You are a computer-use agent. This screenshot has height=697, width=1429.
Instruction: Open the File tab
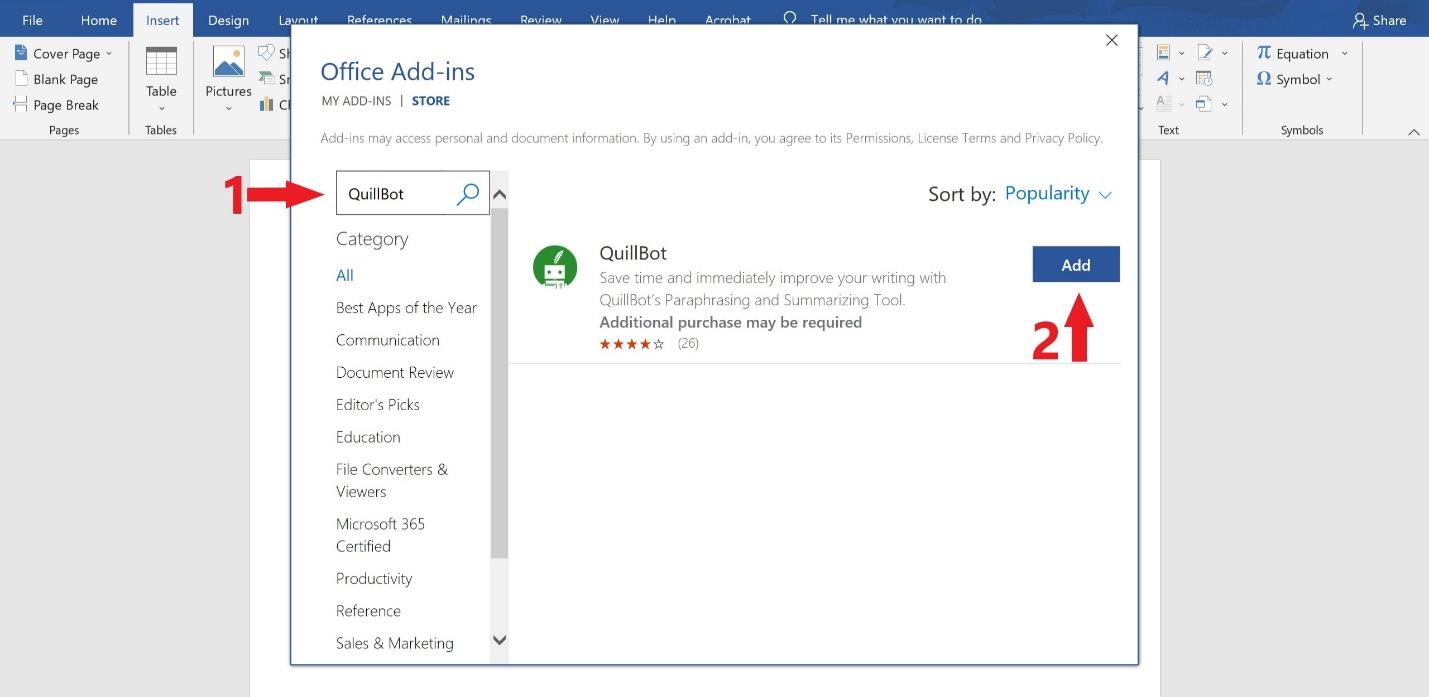[x=32, y=20]
